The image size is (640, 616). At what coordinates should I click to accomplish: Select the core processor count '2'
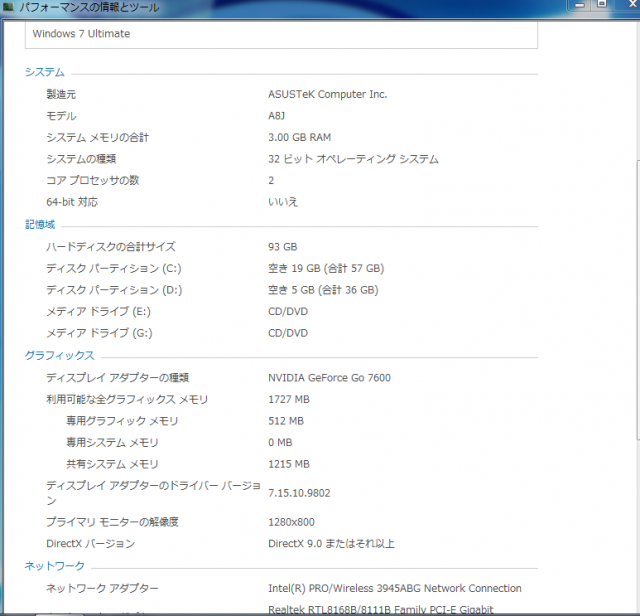(271, 180)
